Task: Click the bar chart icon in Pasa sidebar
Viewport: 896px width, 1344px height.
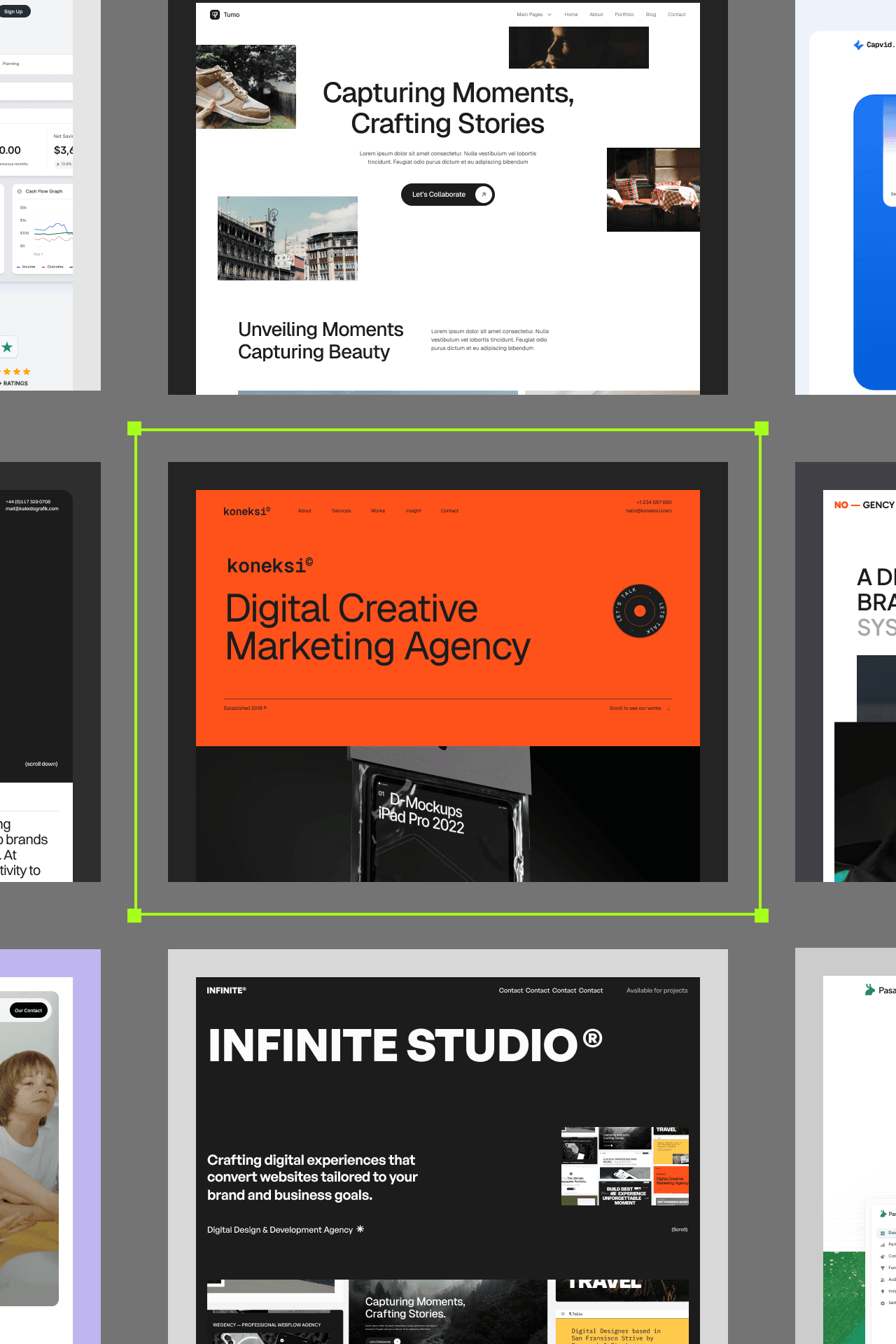Action: (883, 1245)
